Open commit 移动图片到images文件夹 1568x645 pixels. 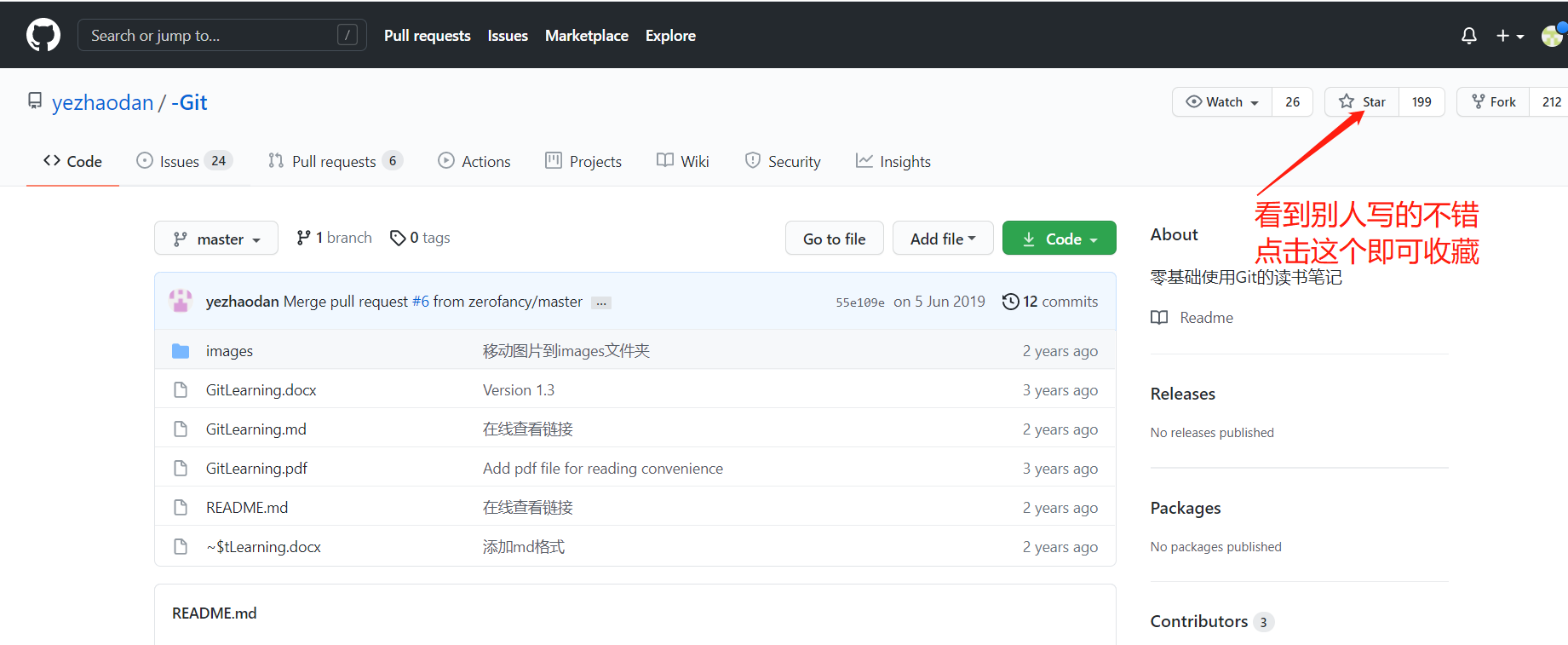click(x=566, y=351)
